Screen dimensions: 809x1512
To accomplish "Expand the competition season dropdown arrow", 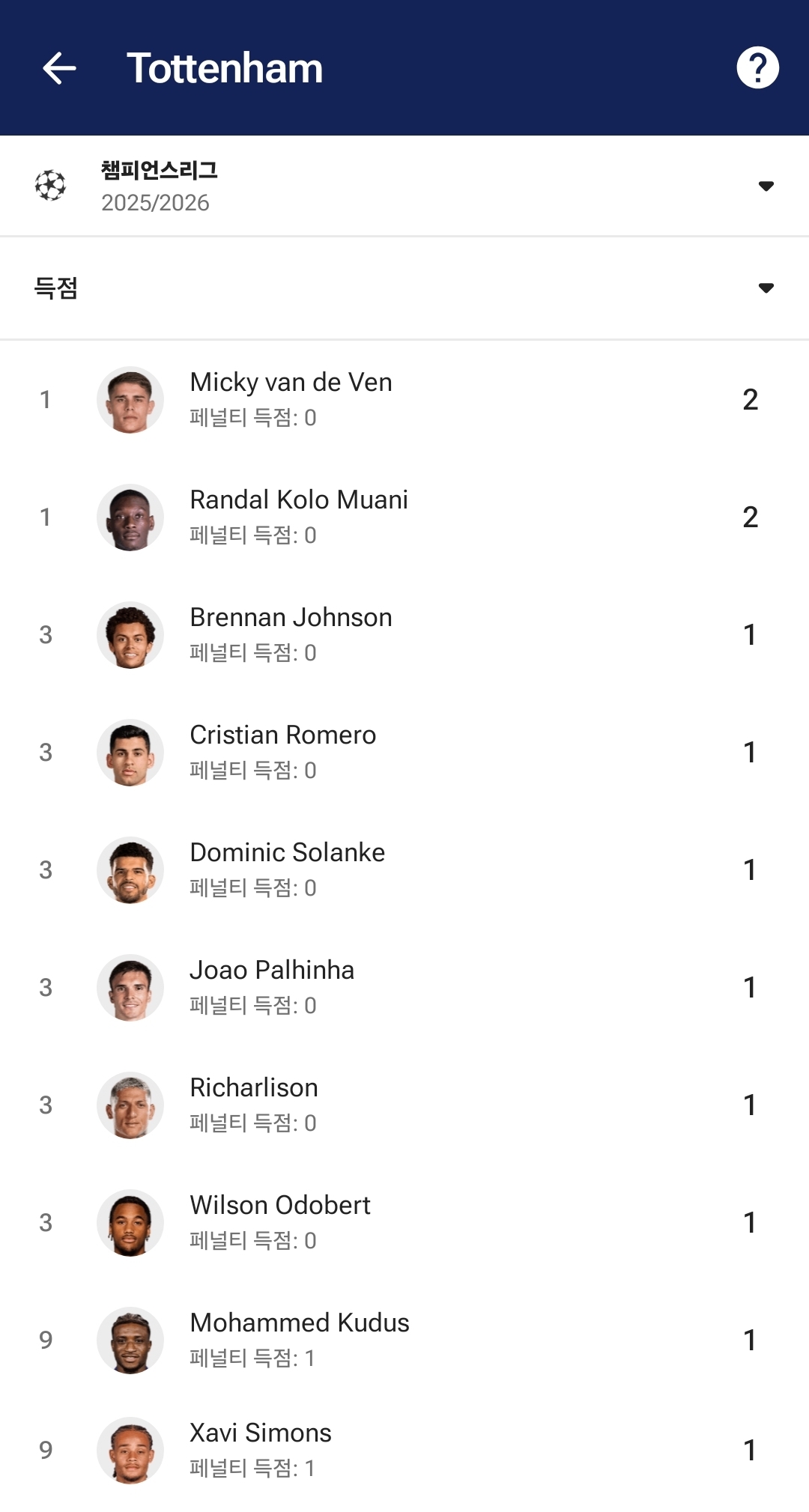I will (x=766, y=186).
